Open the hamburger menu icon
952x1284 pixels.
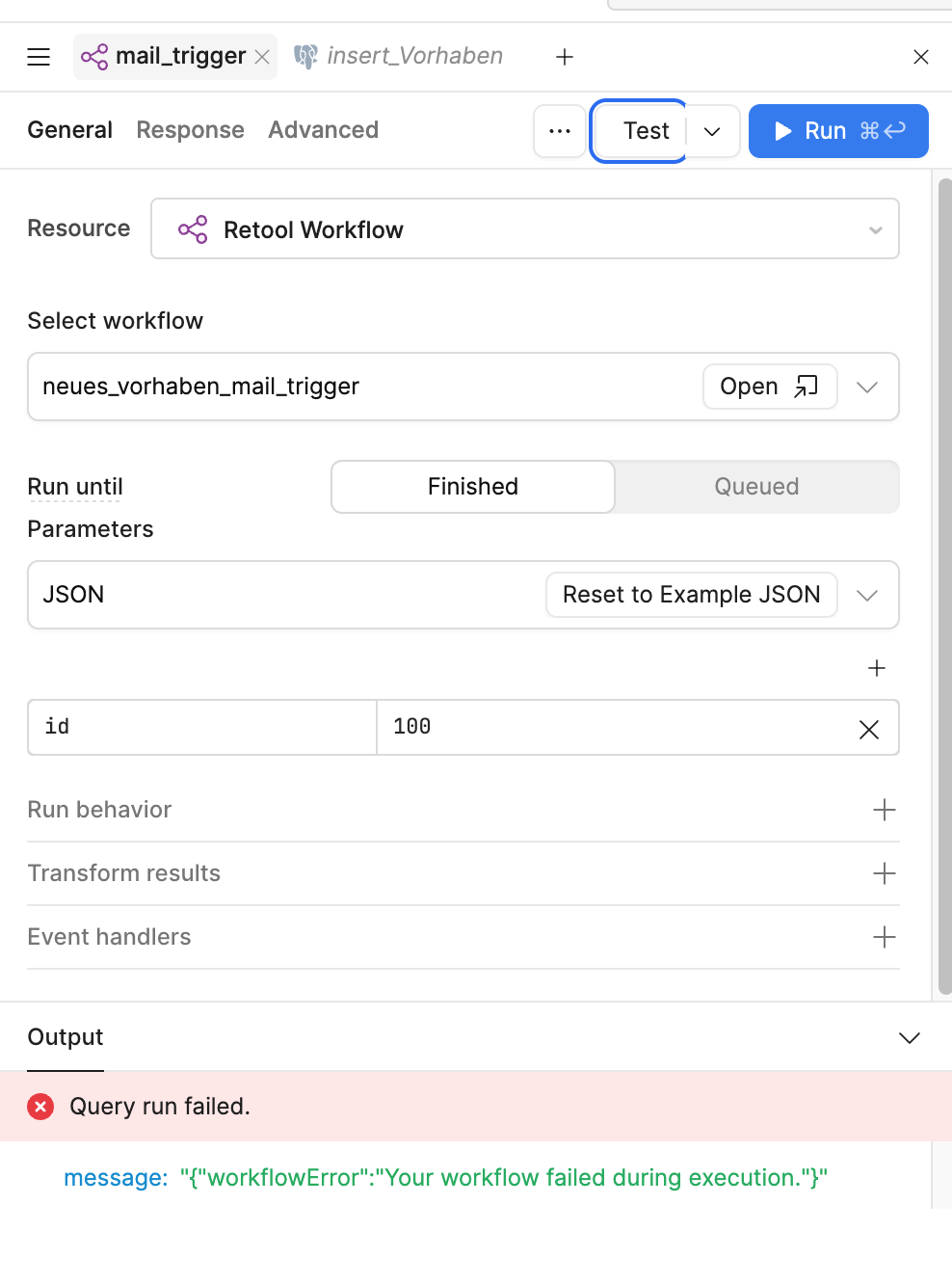(39, 57)
